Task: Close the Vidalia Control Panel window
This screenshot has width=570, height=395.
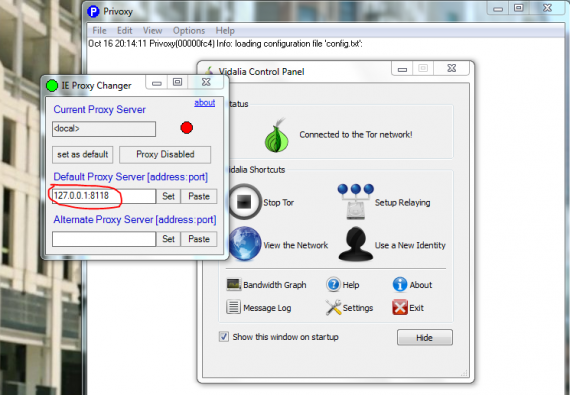Action: pos(451,68)
